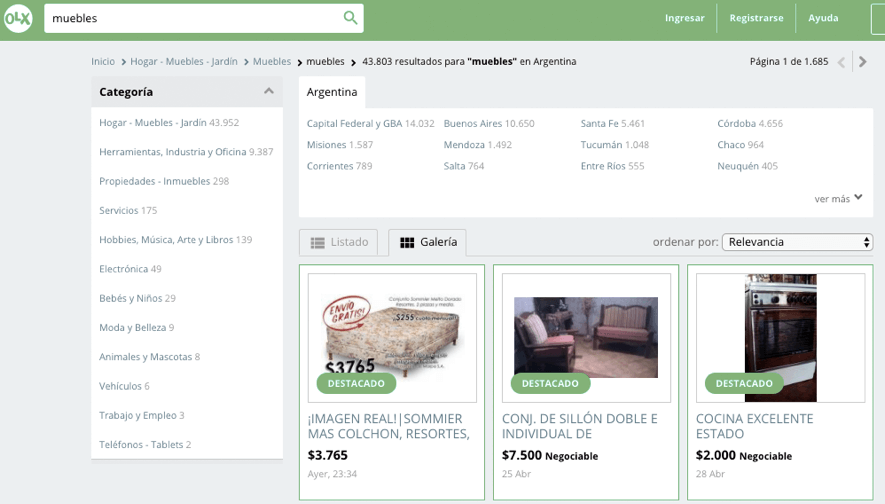Select Capital Federal y GBA location
This screenshot has height=504, width=885.
(x=370, y=124)
